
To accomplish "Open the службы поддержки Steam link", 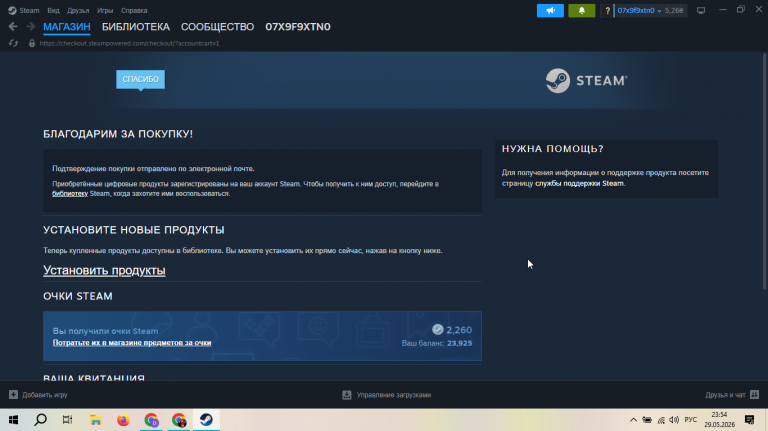I will 579,183.
